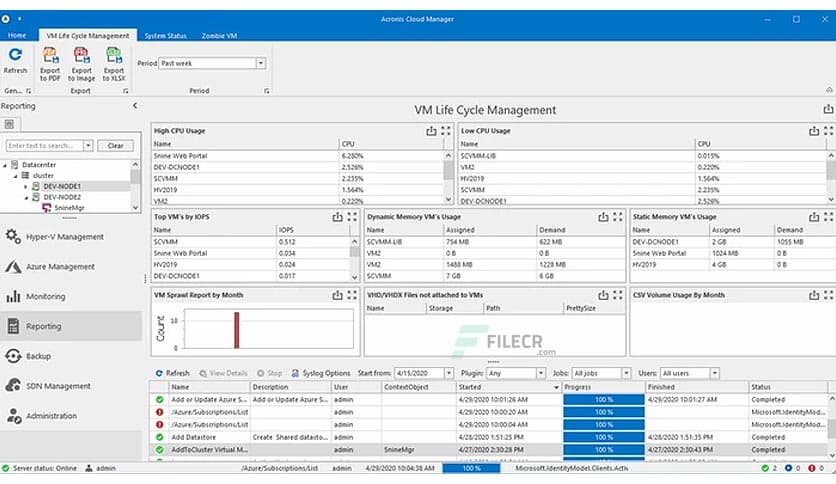Maximize VHD/VHDX Files not attached panel
Screen dimensions: 836x484
click(x=617, y=295)
